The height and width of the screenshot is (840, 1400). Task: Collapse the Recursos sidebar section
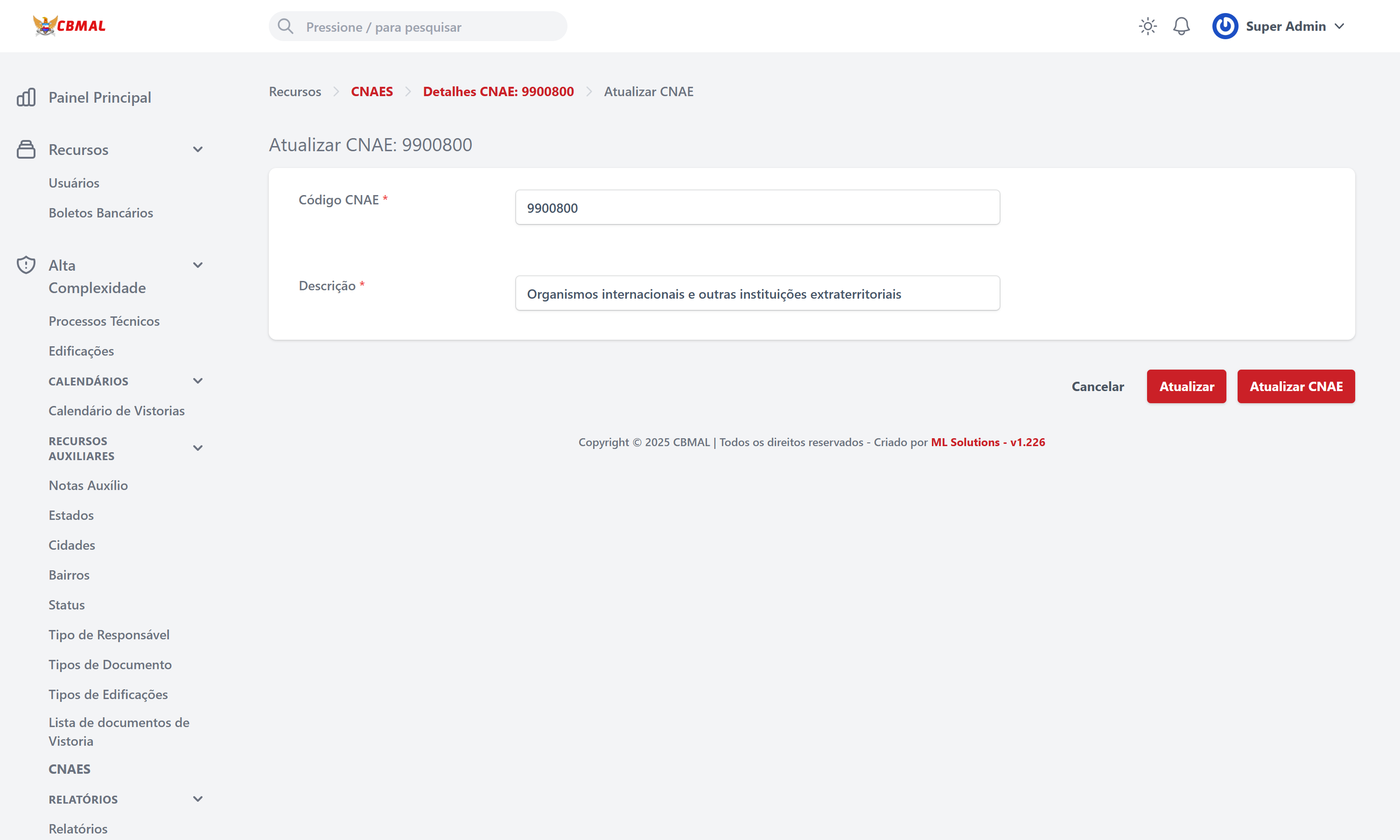(197, 149)
